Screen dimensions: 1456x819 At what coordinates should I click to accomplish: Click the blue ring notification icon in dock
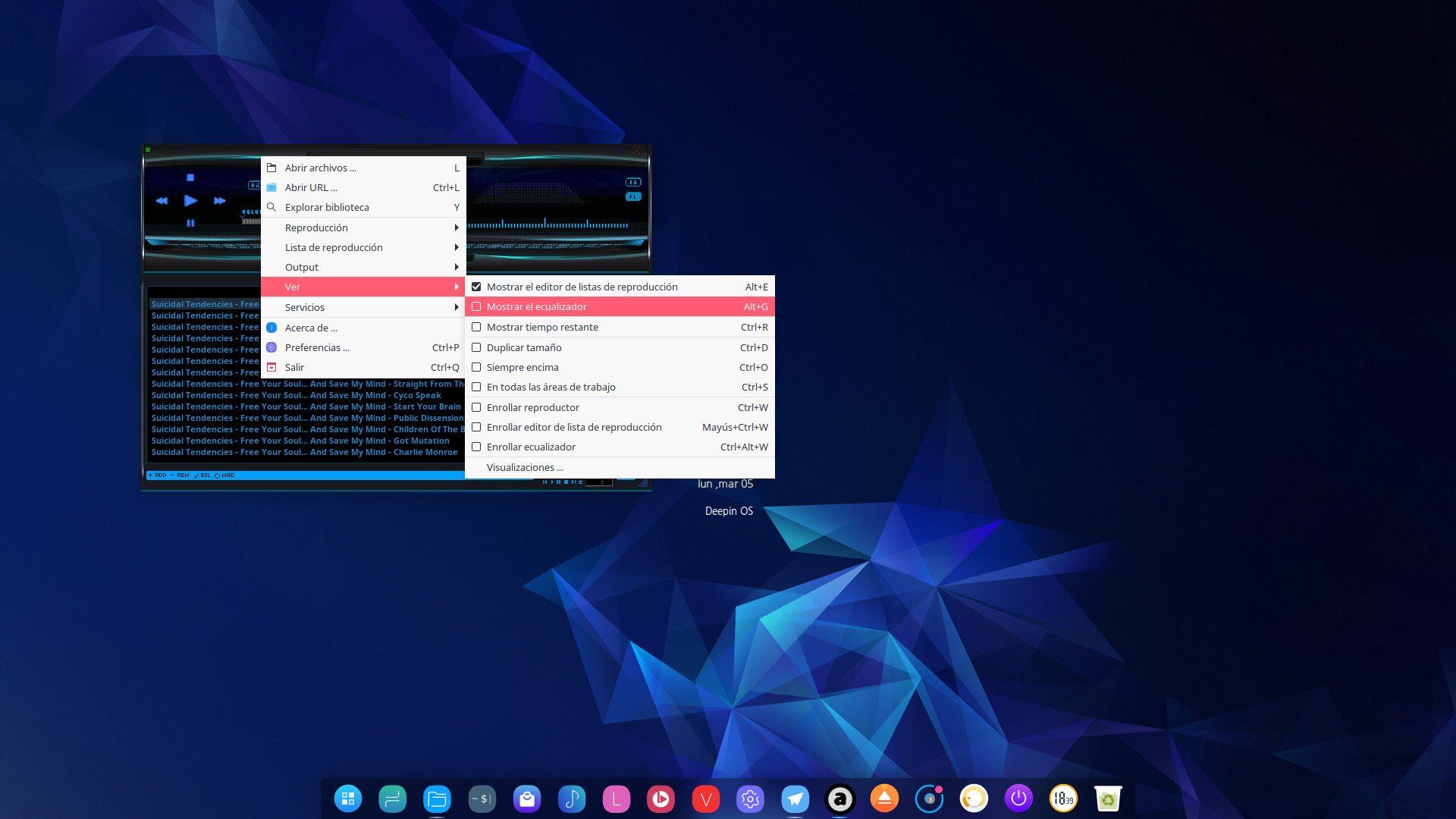pyautogui.click(x=929, y=799)
